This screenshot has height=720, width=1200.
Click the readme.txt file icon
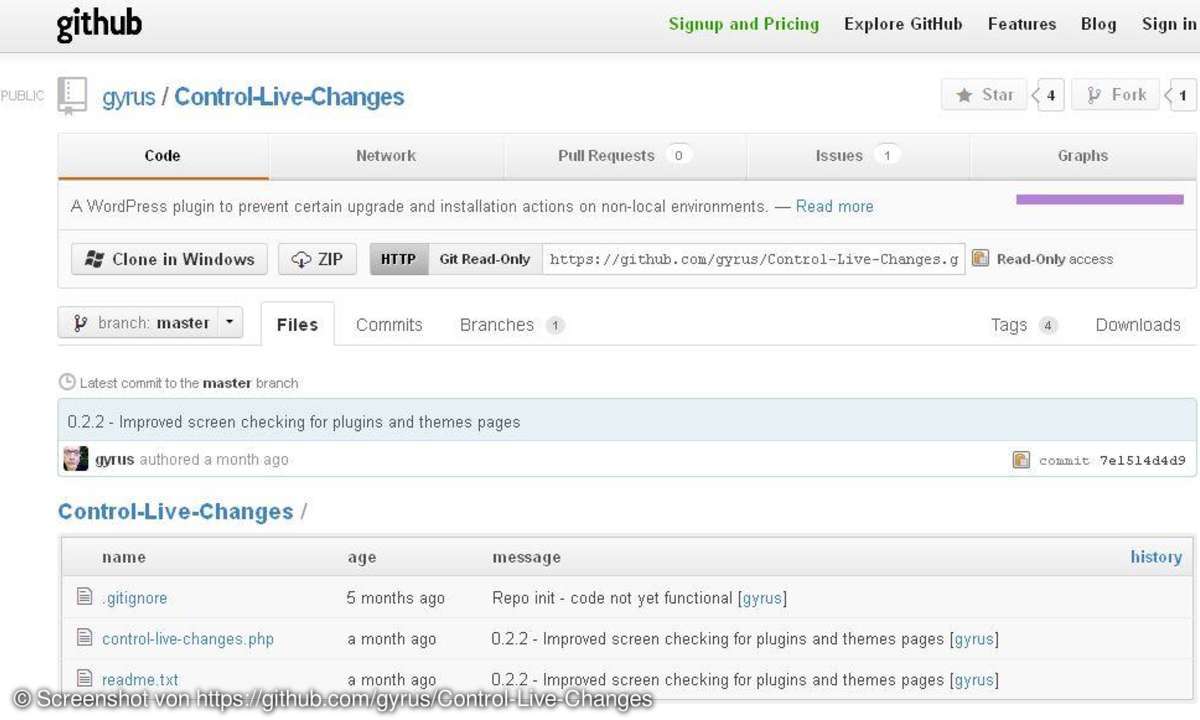click(x=85, y=679)
